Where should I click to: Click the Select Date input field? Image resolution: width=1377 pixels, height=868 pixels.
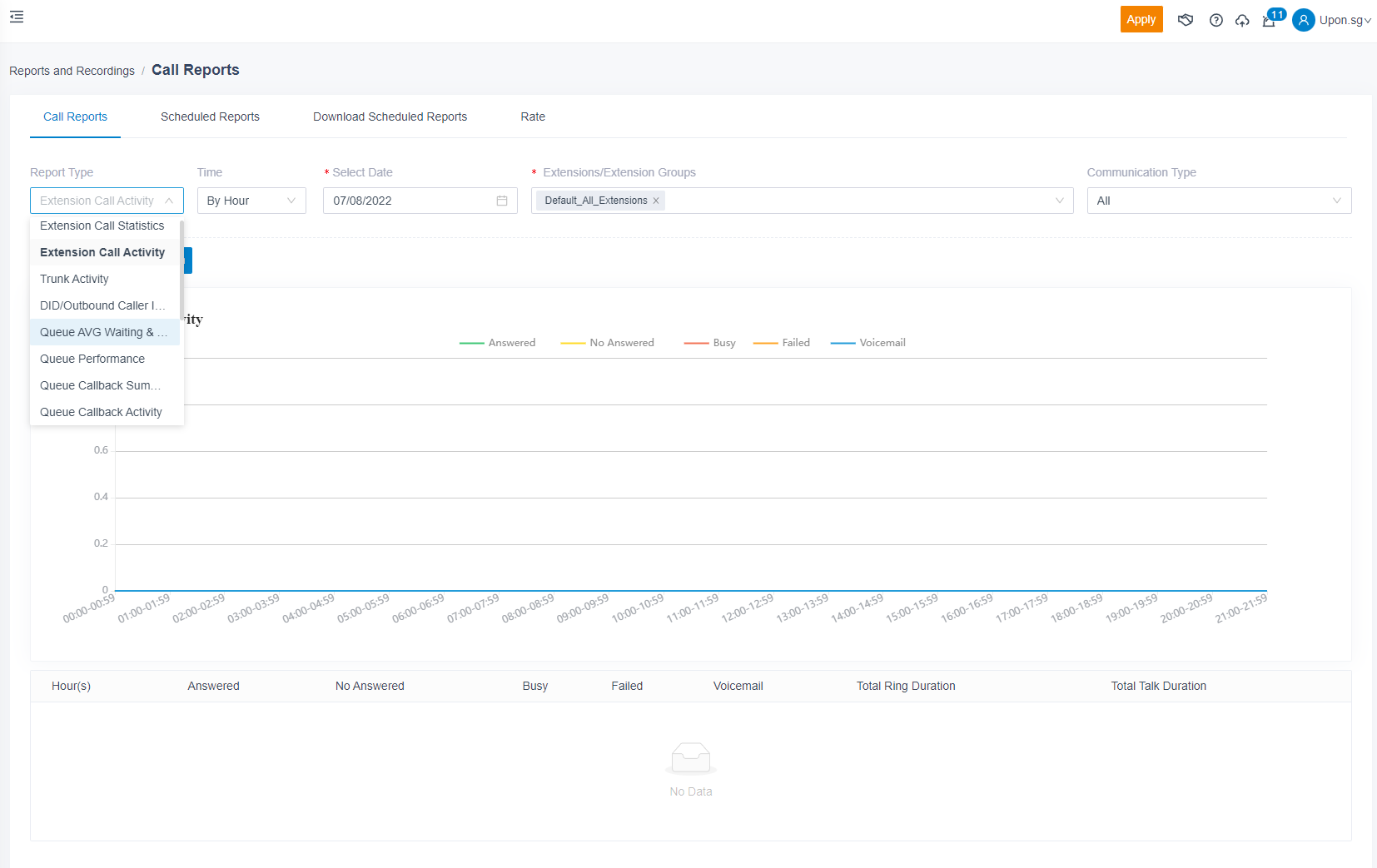point(408,201)
